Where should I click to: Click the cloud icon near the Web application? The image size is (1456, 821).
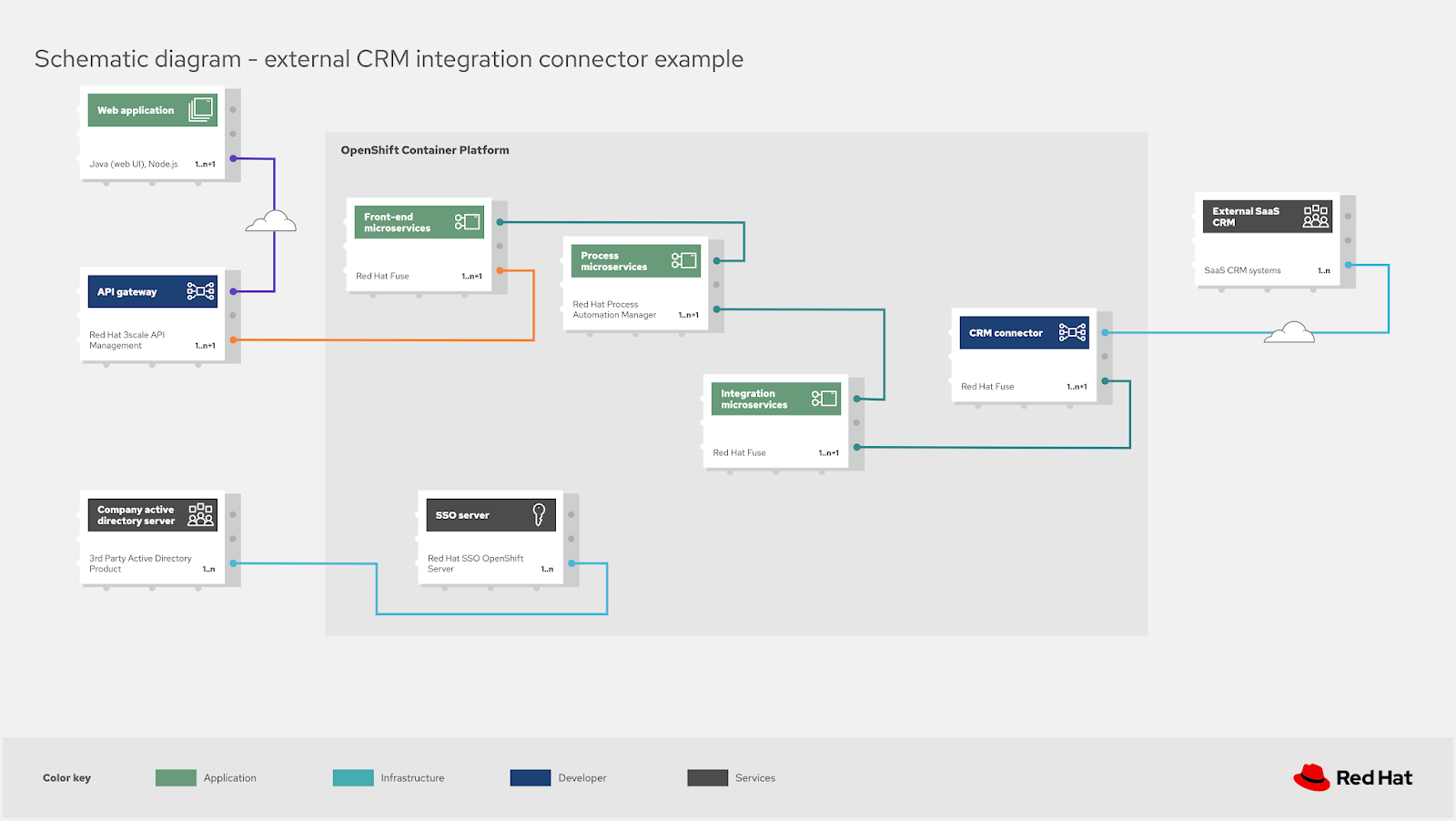click(x=271, y=222)
